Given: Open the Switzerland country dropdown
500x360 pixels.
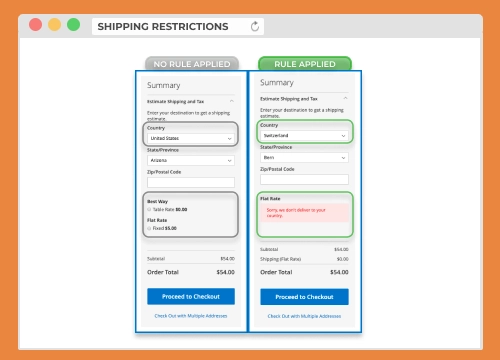Looking at the screenshot, I should pyautogui.click(x=304, y=136).
